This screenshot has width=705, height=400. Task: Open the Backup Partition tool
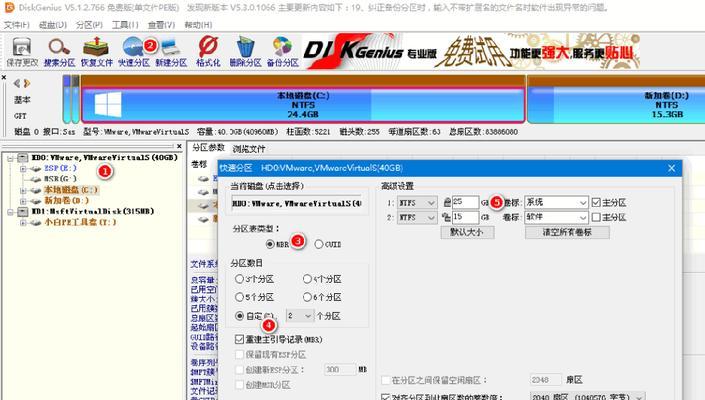(x=283, y=52)
